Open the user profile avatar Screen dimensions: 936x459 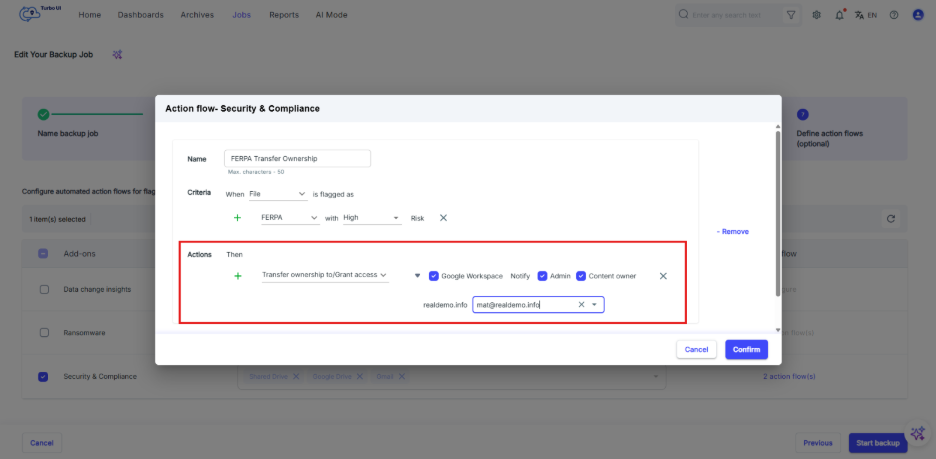pos(917,15)
